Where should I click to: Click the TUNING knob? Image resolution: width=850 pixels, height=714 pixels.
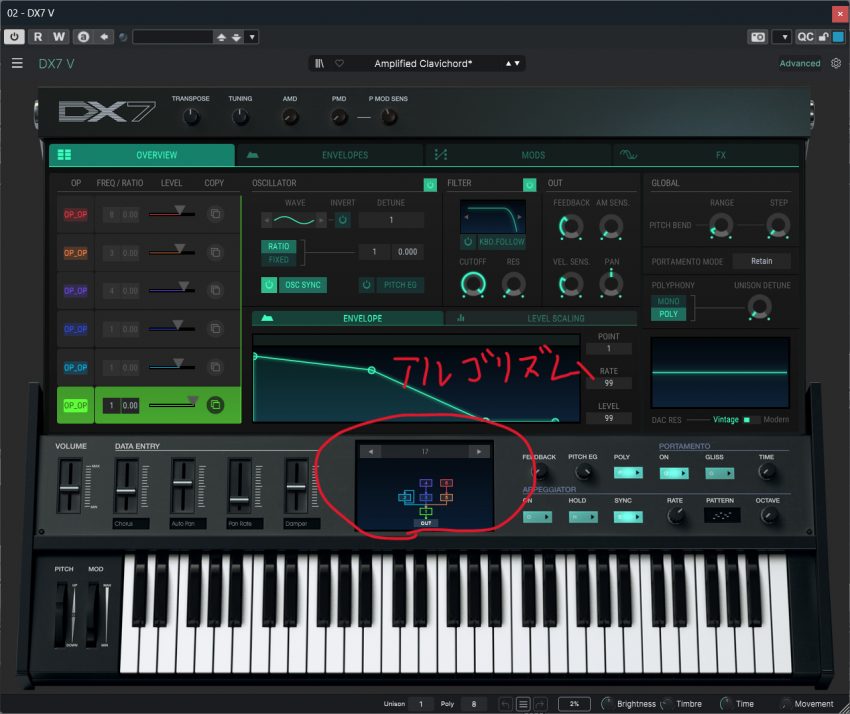[240, 117]
